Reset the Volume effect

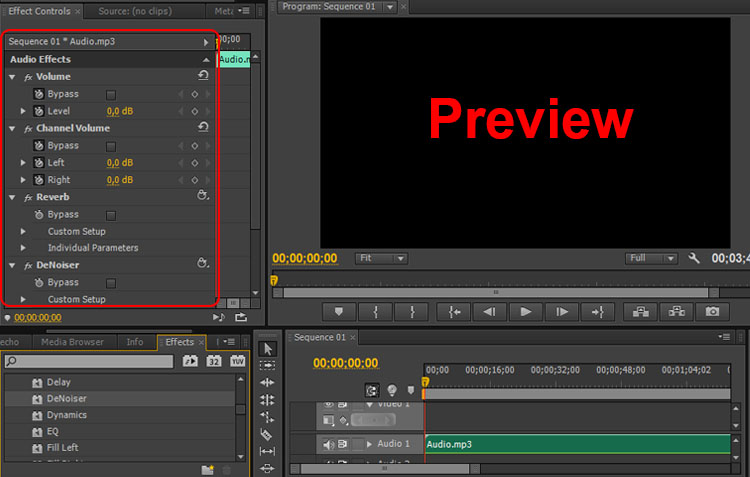click(203, 76)
